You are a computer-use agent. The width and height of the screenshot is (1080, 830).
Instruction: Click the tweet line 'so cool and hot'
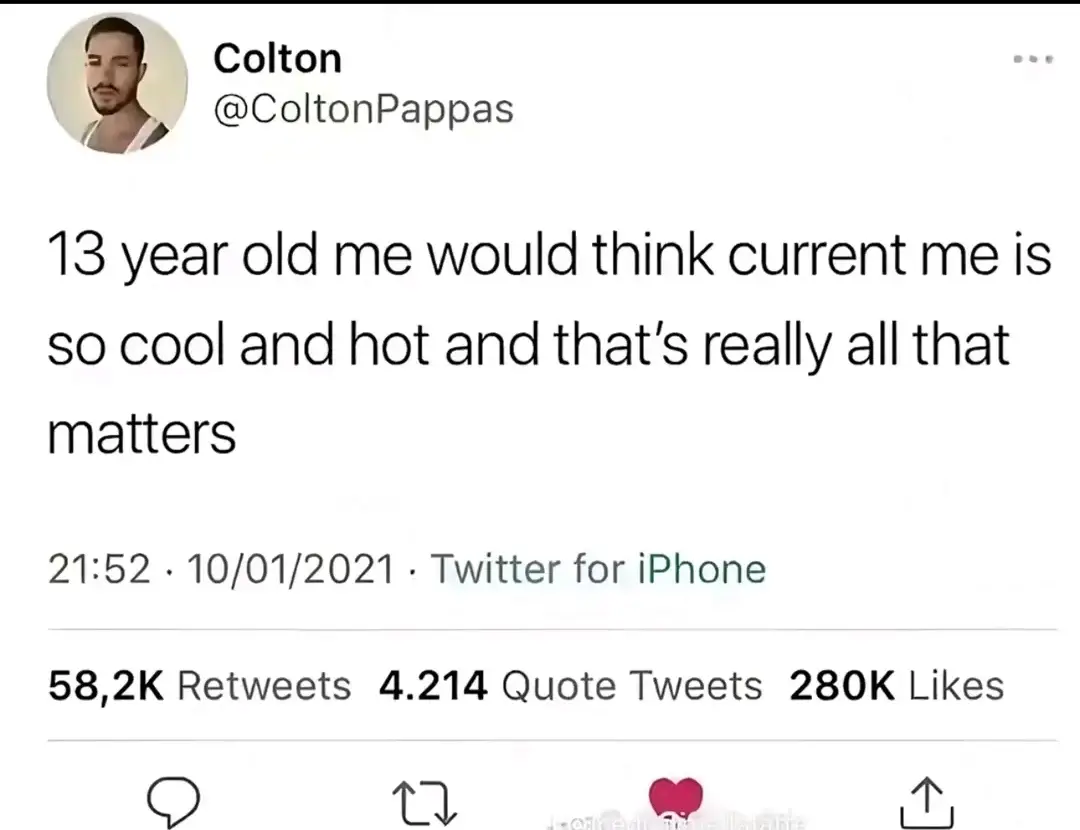point(528,345)
